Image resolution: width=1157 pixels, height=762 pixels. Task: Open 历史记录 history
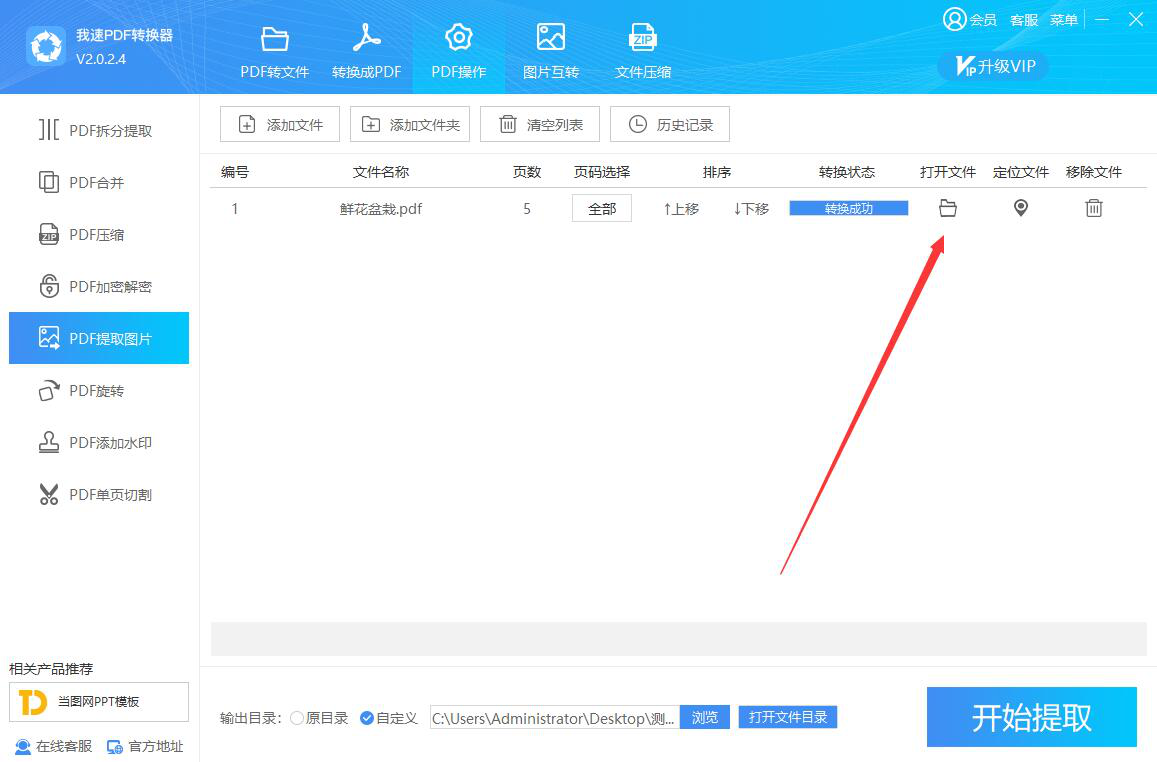pyautogui.click(x=670, y=124)
